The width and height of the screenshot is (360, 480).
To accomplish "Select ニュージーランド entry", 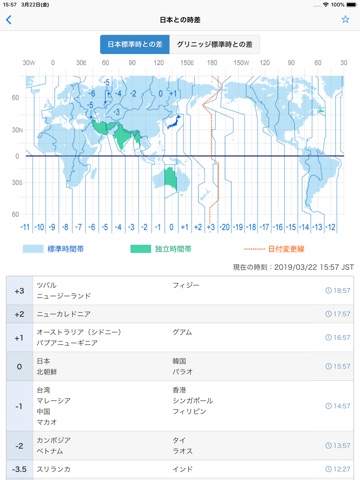I will (x=63, y=296).
